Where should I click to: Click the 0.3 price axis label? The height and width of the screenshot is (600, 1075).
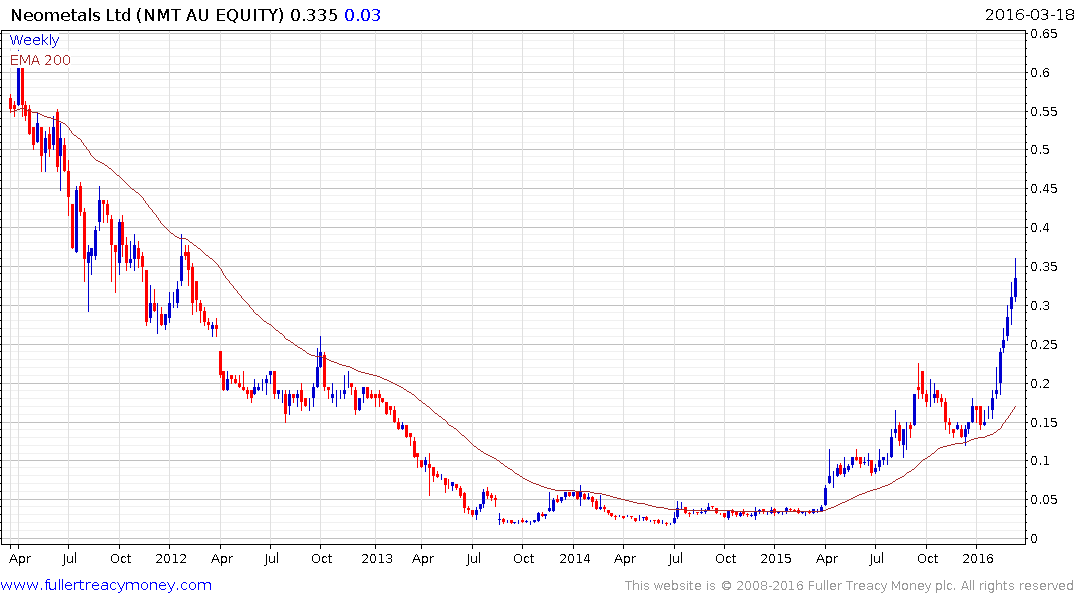1040,305
